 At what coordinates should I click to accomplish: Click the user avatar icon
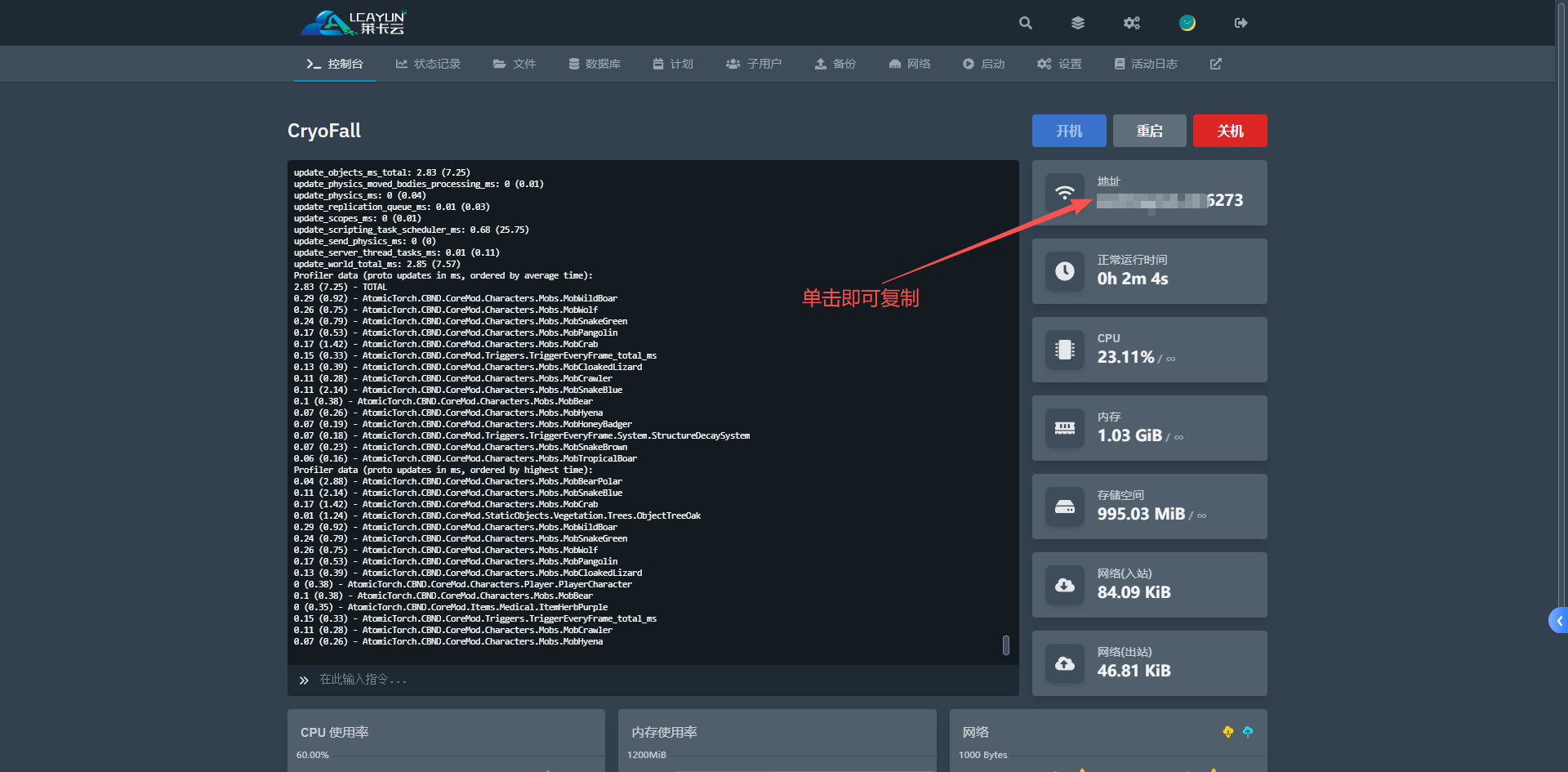click(1187, 23)
